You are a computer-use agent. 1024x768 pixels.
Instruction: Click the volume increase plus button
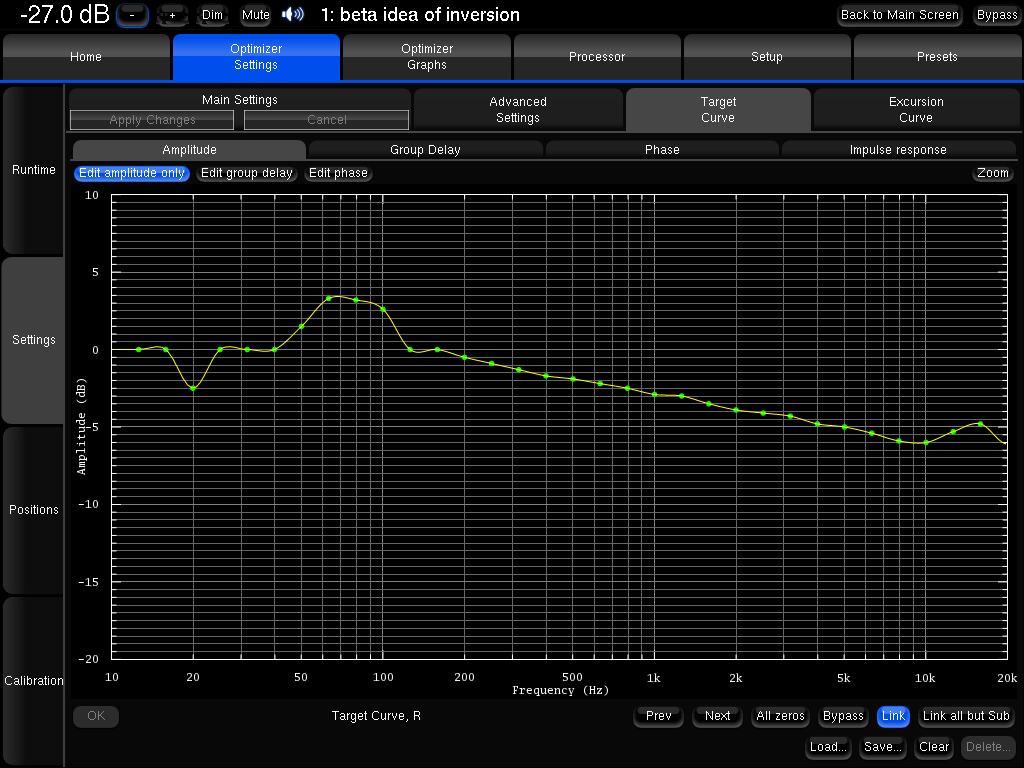click(x=172, y=15)
